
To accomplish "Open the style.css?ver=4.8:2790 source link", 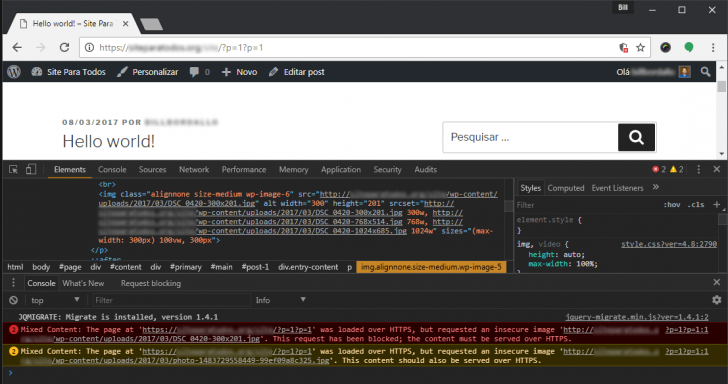I will (669, 244).
